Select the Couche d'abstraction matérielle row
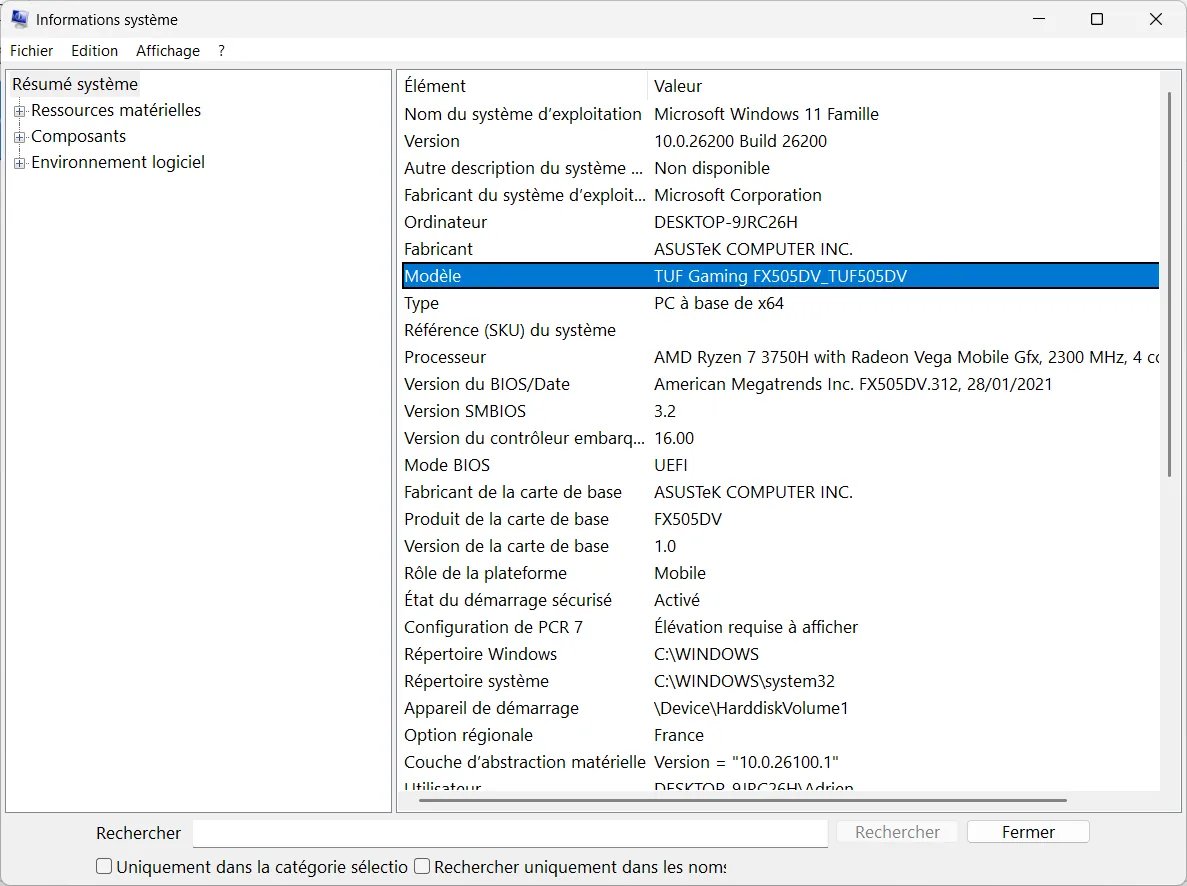 pyautogui.click(x=780, y=763)
